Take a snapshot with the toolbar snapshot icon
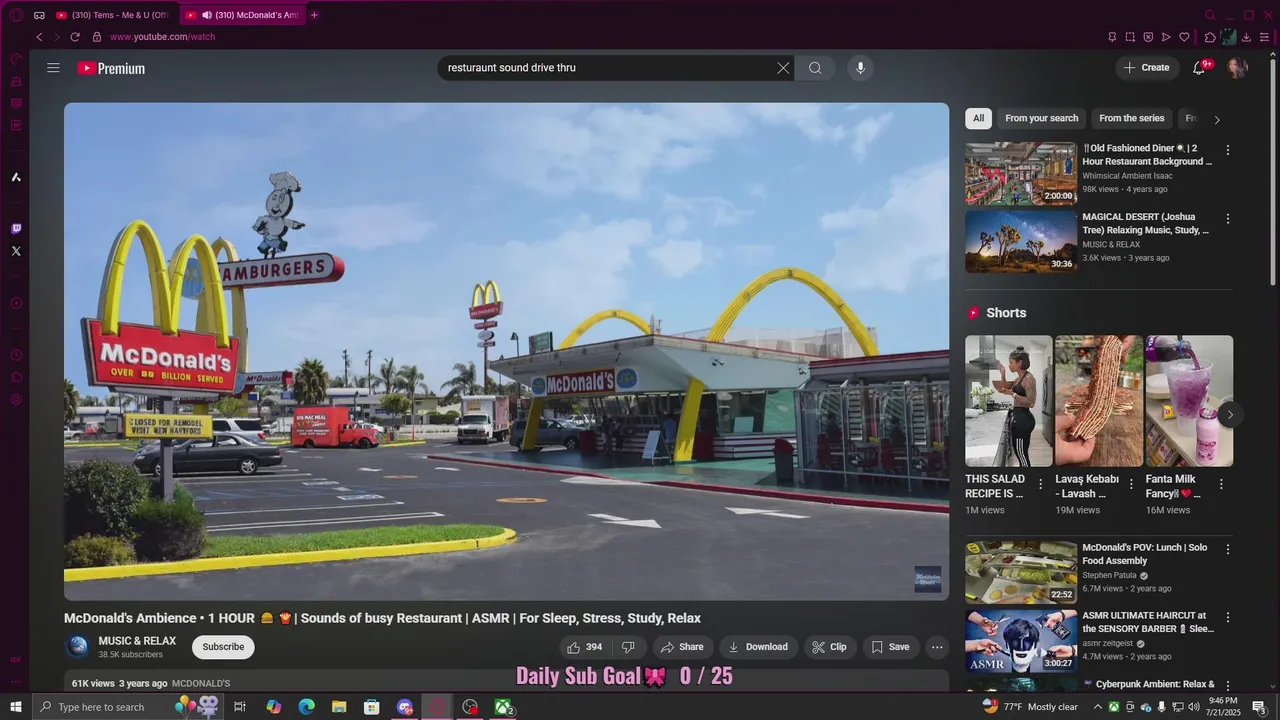The image size is (1280, 720). (x=1130, y=37)
